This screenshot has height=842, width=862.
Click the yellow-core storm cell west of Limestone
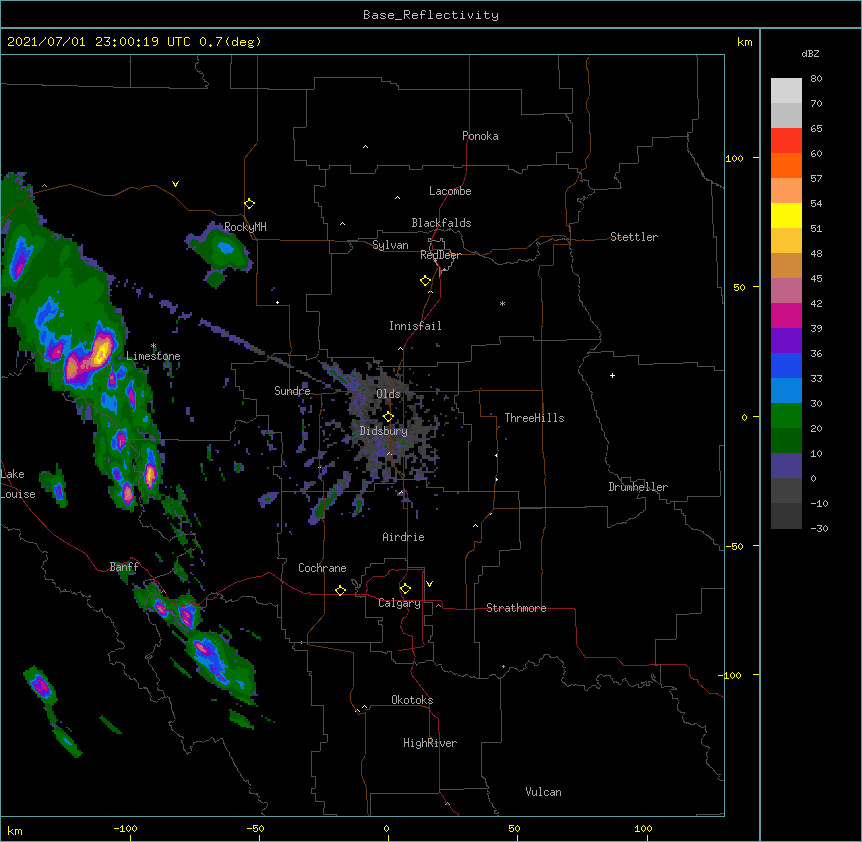tap(101, 351)
